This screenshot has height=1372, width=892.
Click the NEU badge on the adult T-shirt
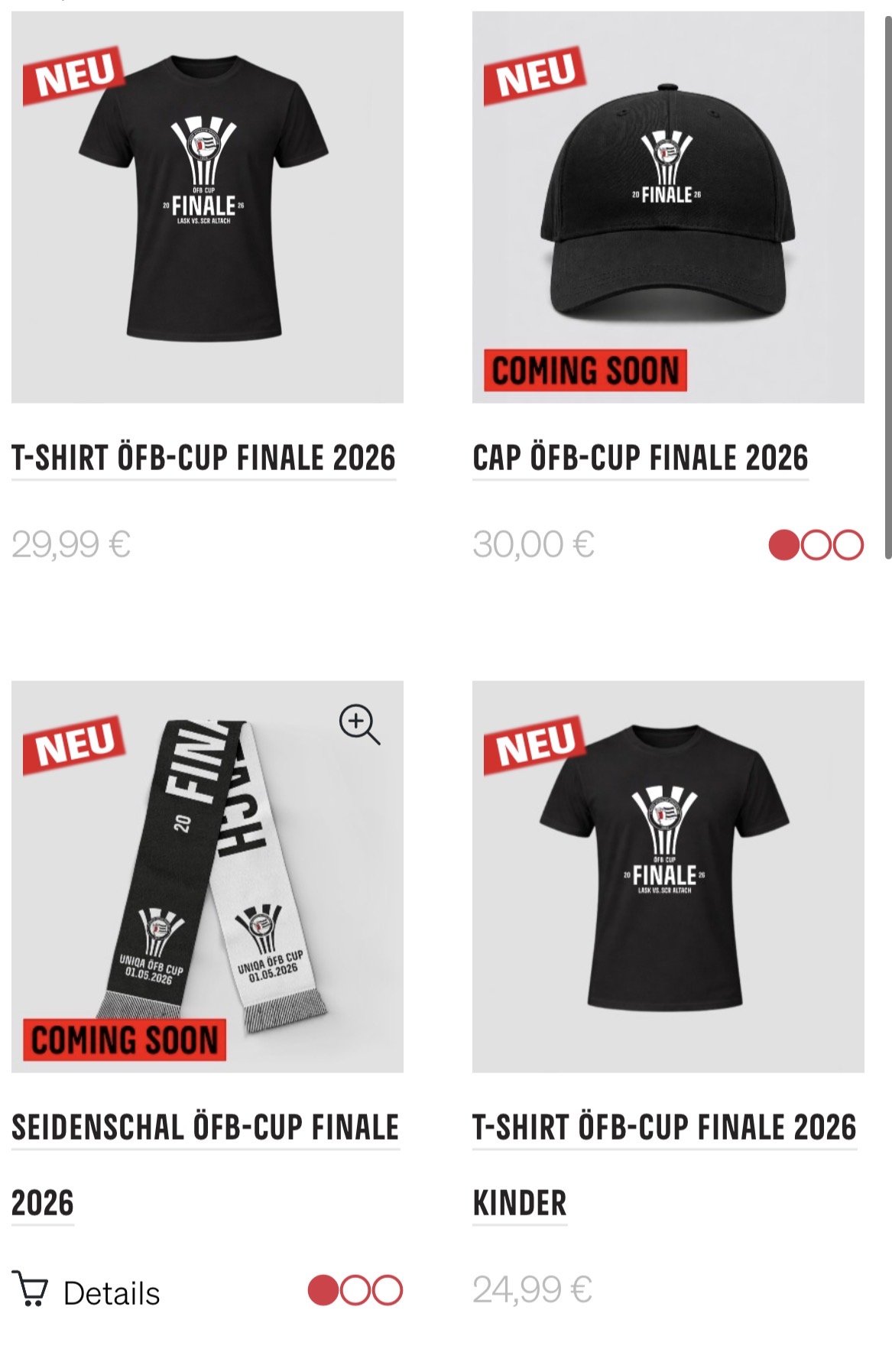(74, 75)
